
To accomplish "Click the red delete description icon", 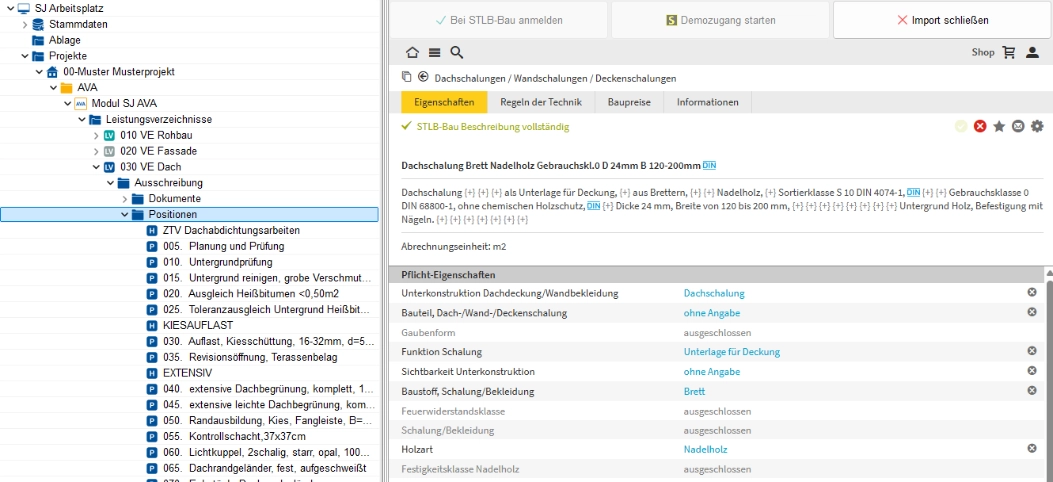I will pyautogui.click(x=980, y=126).
